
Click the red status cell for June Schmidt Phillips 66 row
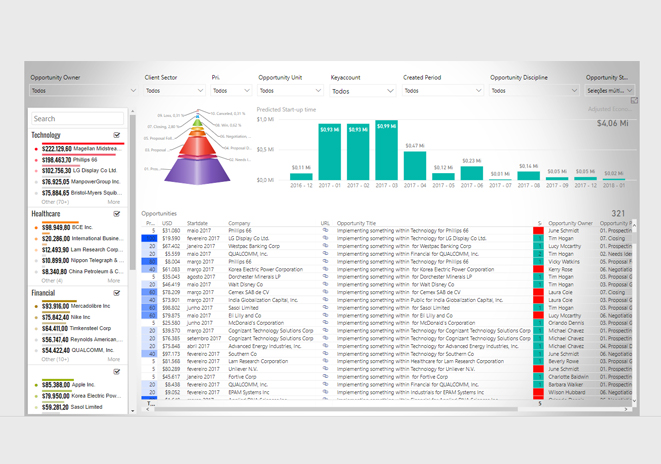(538, 231)
